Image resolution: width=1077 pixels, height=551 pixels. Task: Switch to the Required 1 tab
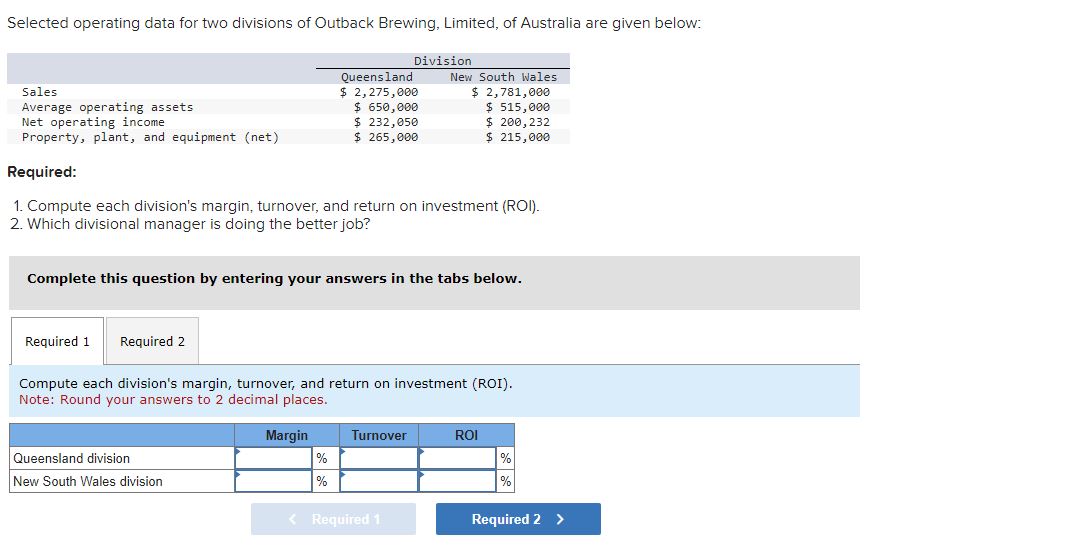click(57, 341)
